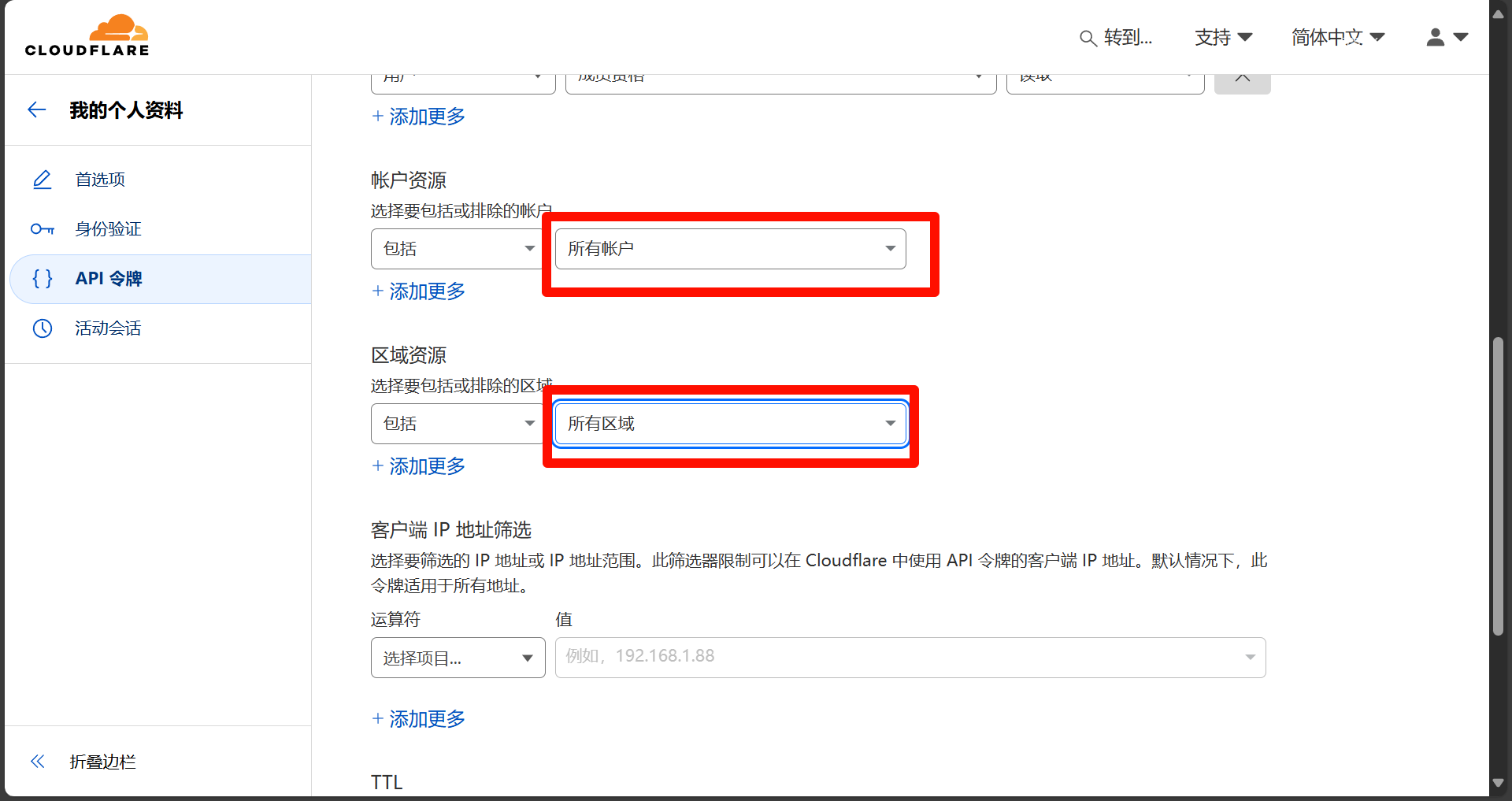Open 身份验证 in the sidebar
This screenshot has height=801, width=1512.
160,229
